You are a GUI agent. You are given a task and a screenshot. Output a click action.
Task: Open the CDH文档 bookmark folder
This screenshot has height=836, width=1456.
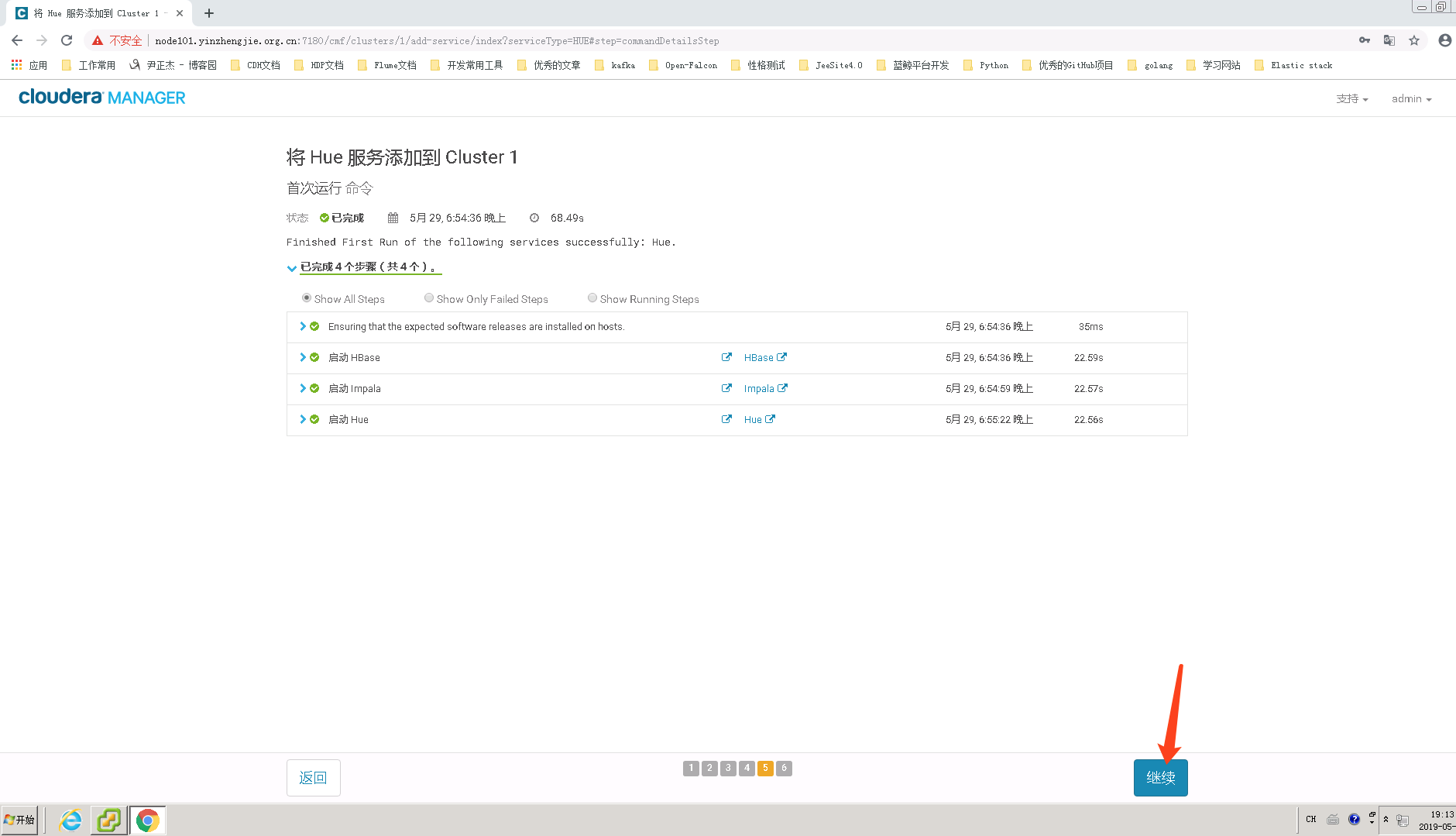(x=263, y=65)
